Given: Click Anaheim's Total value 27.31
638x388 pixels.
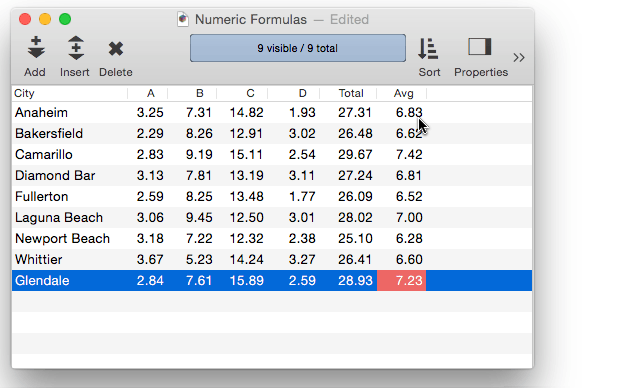Looking at the screenshot, I should point(355,112).
